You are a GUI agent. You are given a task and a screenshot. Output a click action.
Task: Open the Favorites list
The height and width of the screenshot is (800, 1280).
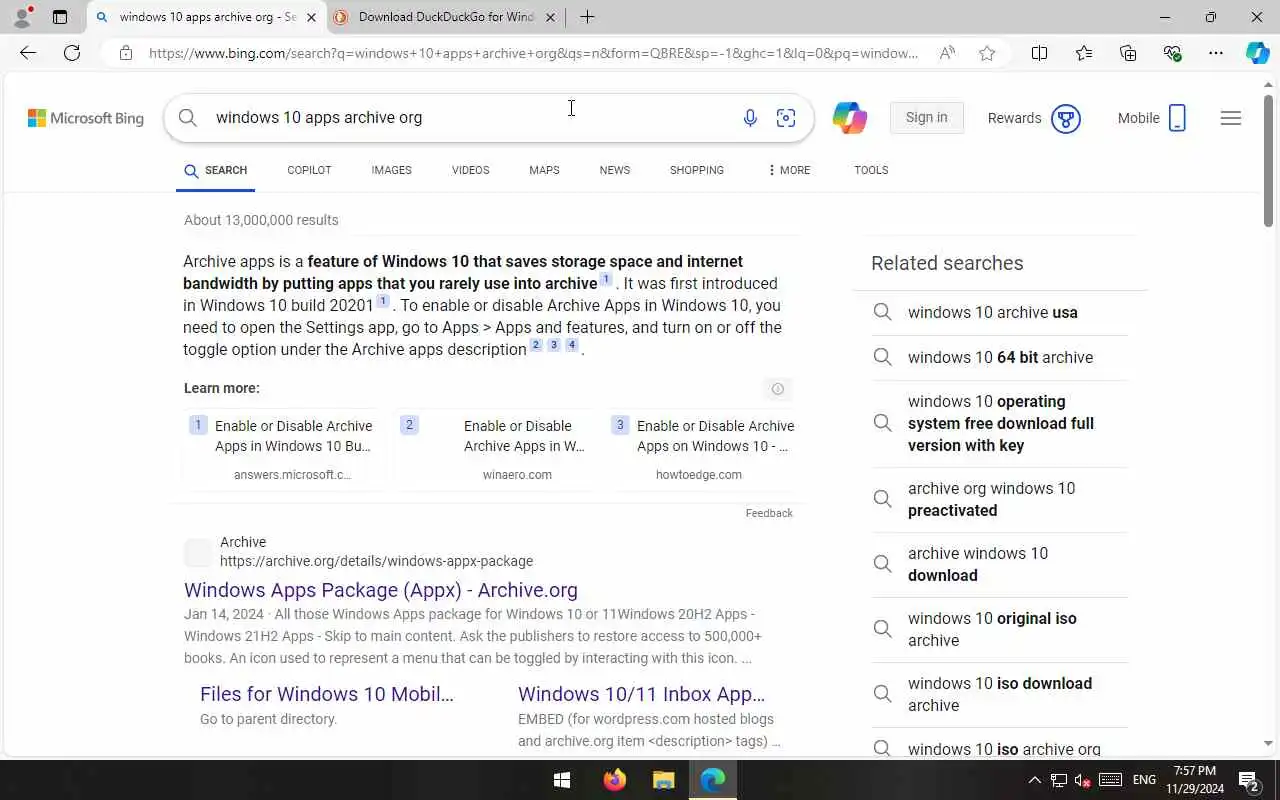tap(1084, 53)
